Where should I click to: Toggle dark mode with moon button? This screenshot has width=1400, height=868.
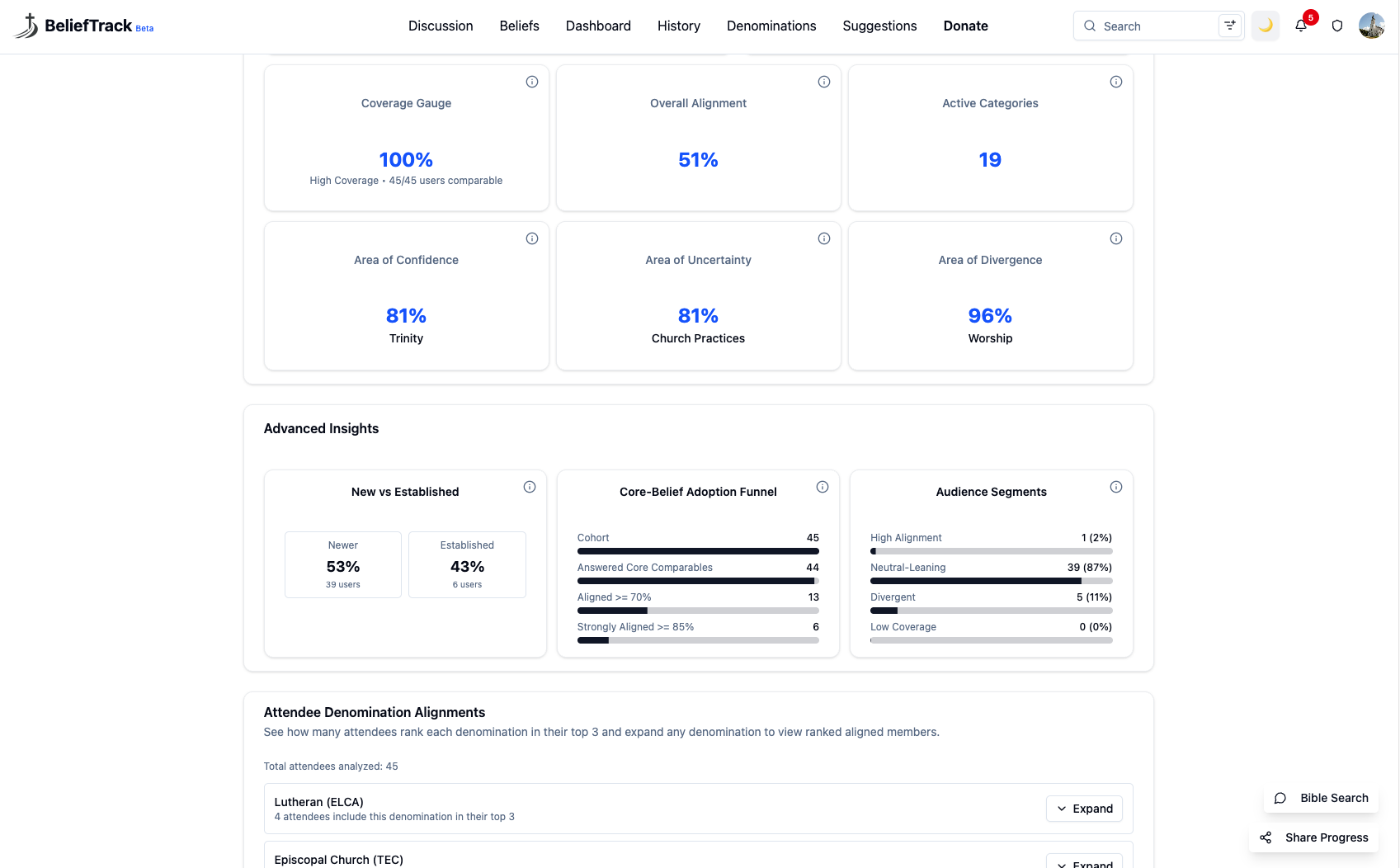point(1266,26)
